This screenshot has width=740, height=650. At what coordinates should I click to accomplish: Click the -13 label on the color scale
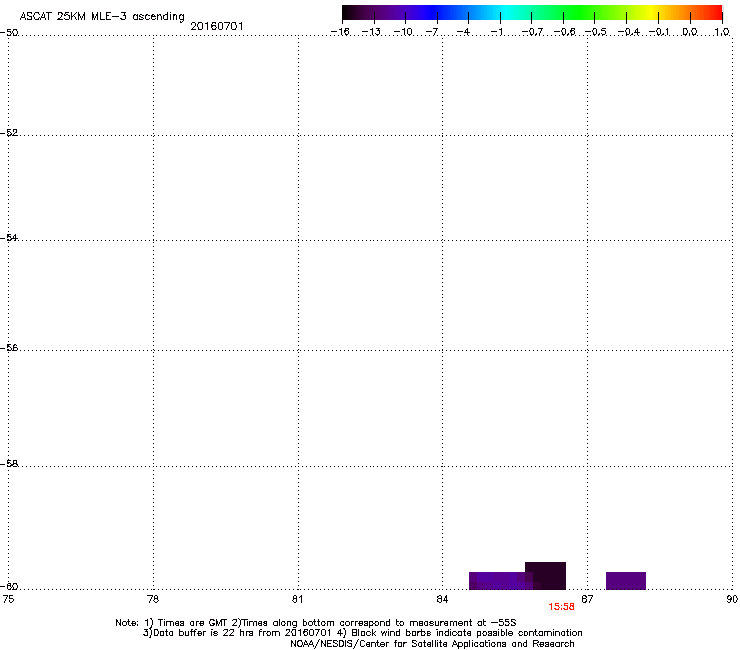pyautogui.click(x=371, y=32)
